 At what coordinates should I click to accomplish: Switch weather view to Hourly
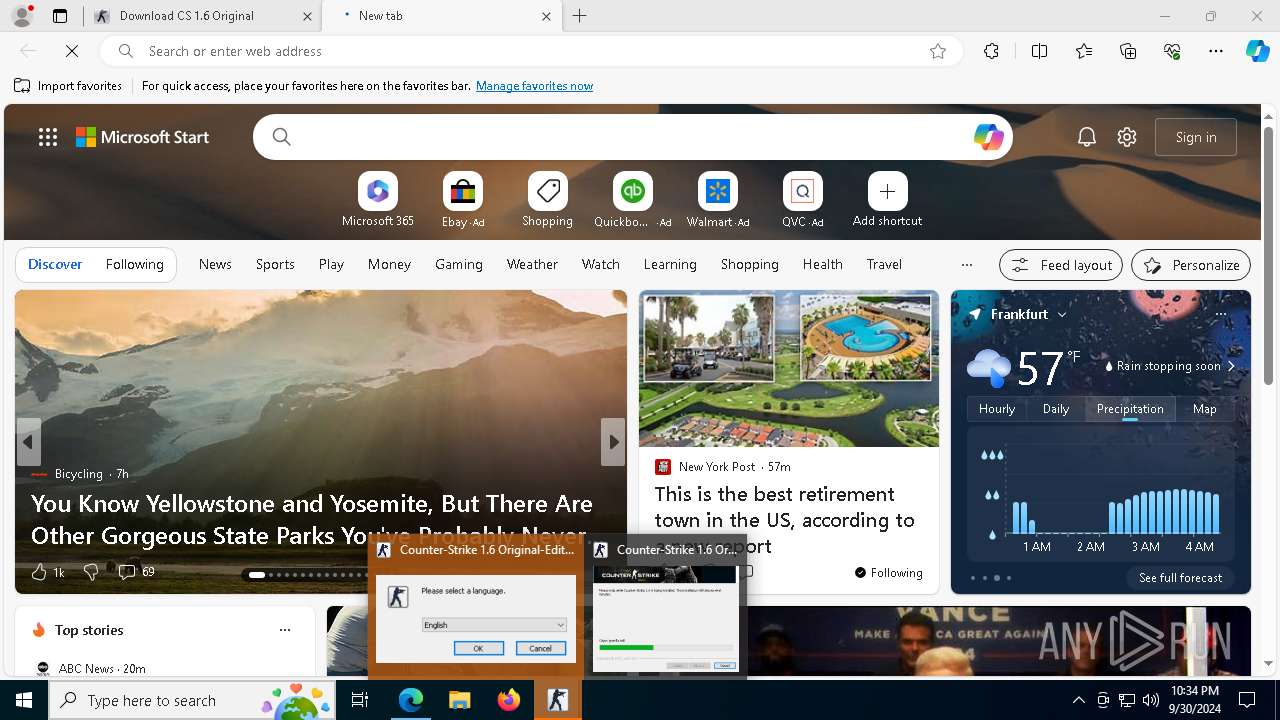997,409
